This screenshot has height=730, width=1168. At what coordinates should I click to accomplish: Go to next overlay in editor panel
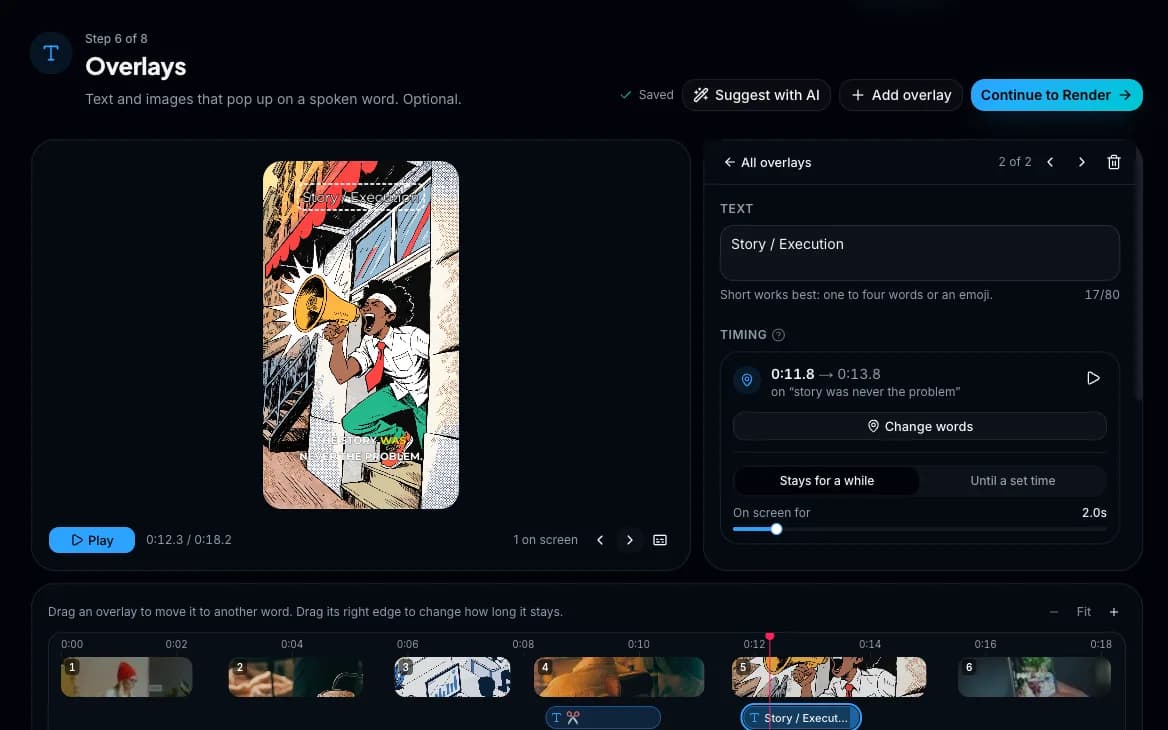click(x=1082, y=162)
